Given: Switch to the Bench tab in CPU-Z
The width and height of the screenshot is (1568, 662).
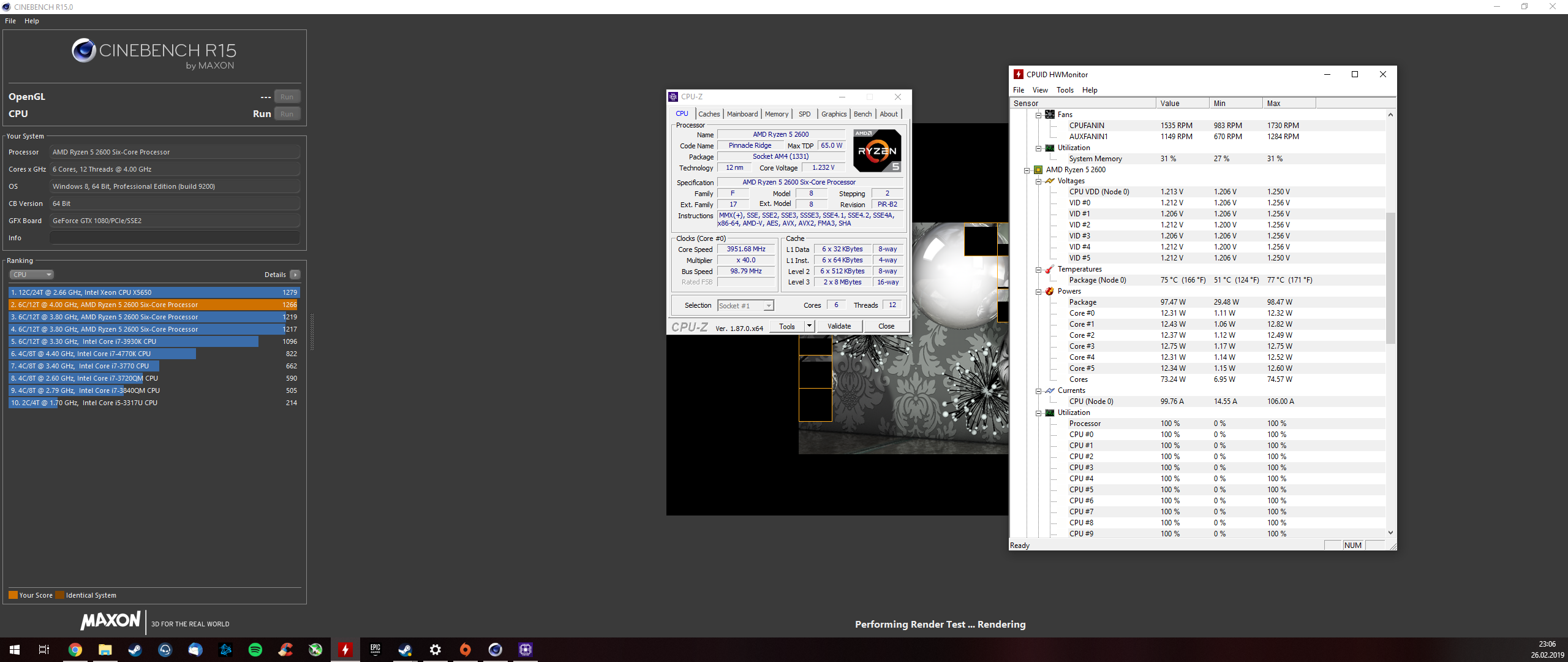Looking at the screenshot, I should (862, 114).
